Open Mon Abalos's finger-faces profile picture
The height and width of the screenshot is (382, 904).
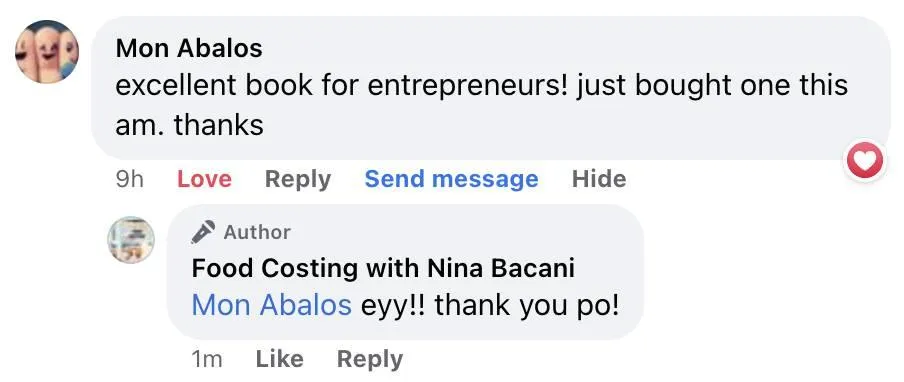point(46,52)
